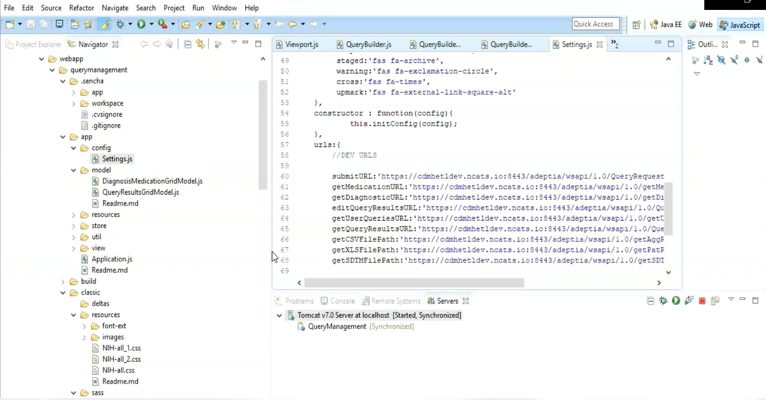The width and height of the screenshot is (766, 400).
Task: Show the hidden editor tabs list
Action: click(615, 44)
